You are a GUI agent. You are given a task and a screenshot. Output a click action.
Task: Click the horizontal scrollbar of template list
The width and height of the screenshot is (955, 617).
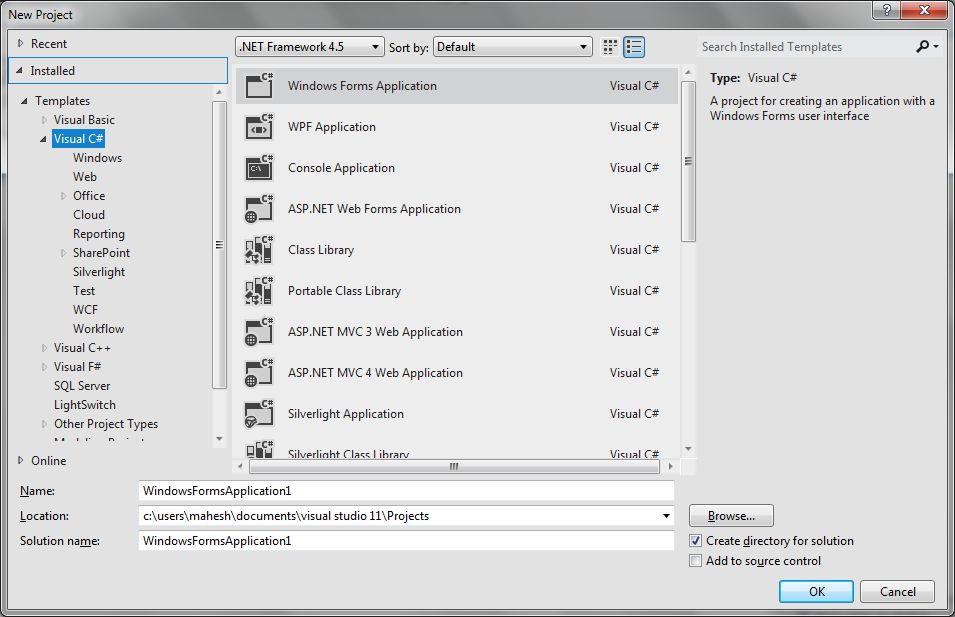click(x=454, y=467)
